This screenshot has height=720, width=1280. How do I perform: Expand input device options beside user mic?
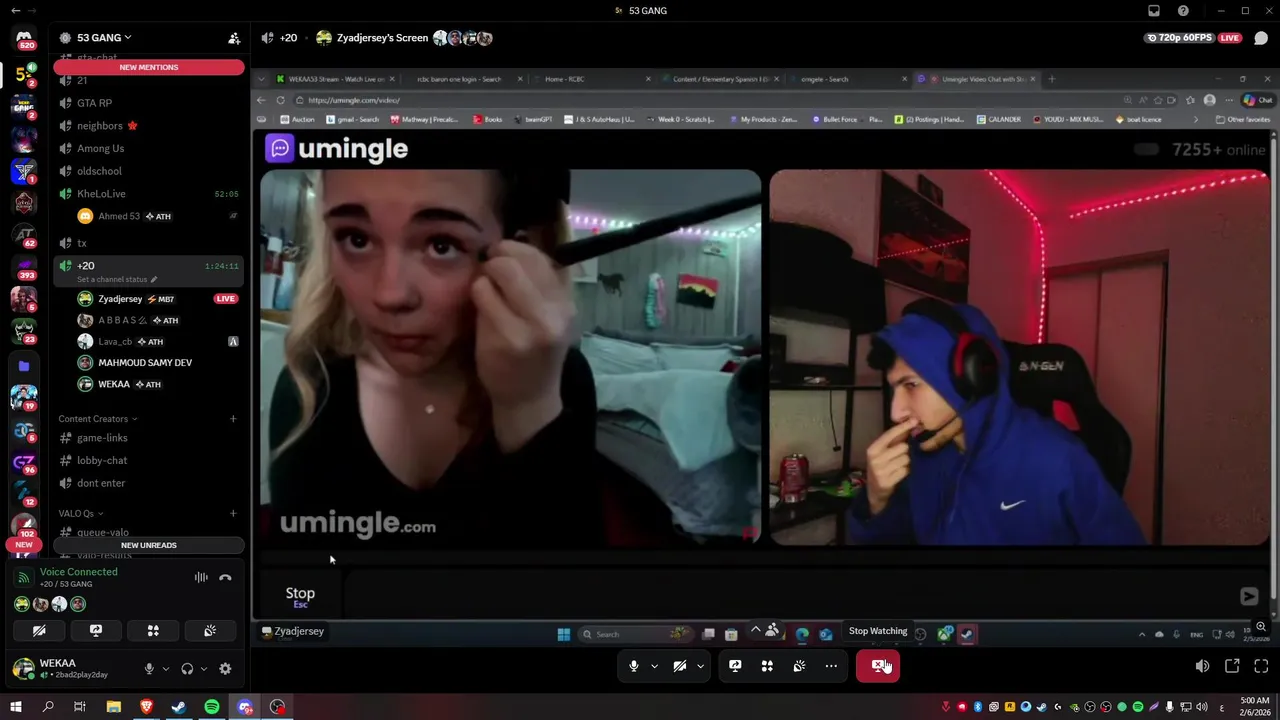coord(166,669)
